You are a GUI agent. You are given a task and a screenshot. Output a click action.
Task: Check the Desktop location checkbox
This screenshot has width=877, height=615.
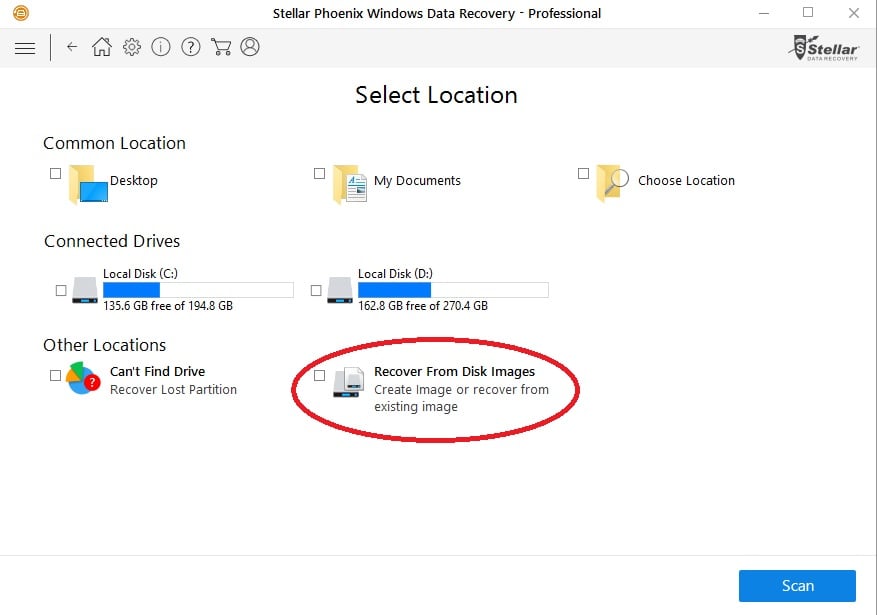55,173
